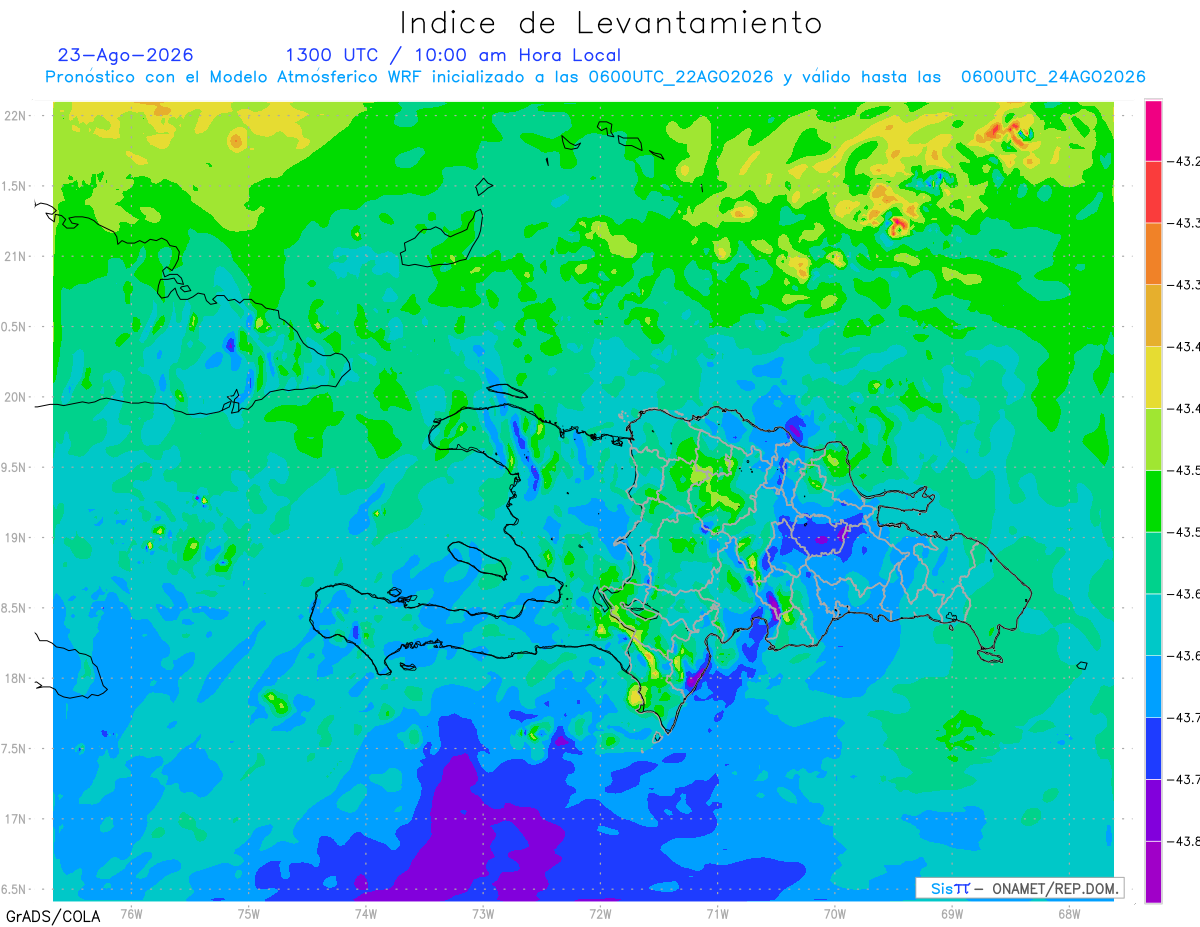Pick the red swatch in the color legend
Viewport: 1200px width, 927px height.
[x=1153, y=192]
